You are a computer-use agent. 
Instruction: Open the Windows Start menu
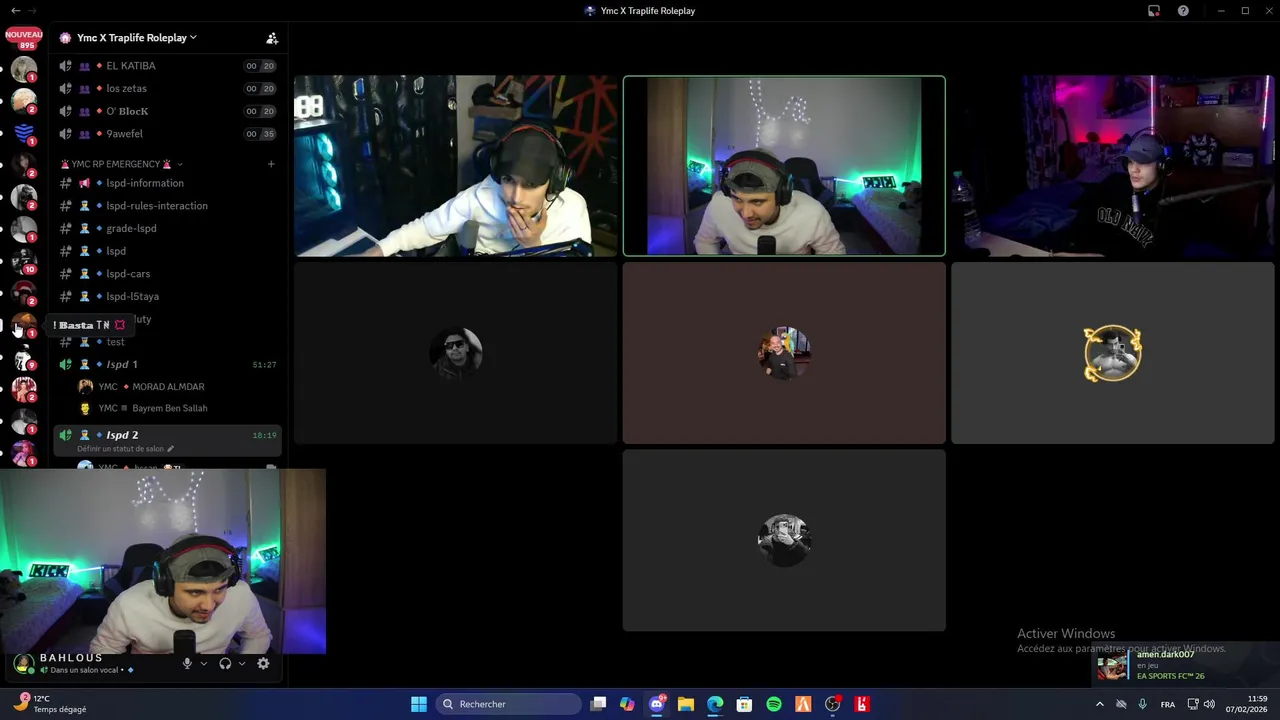tap(419, 704)
